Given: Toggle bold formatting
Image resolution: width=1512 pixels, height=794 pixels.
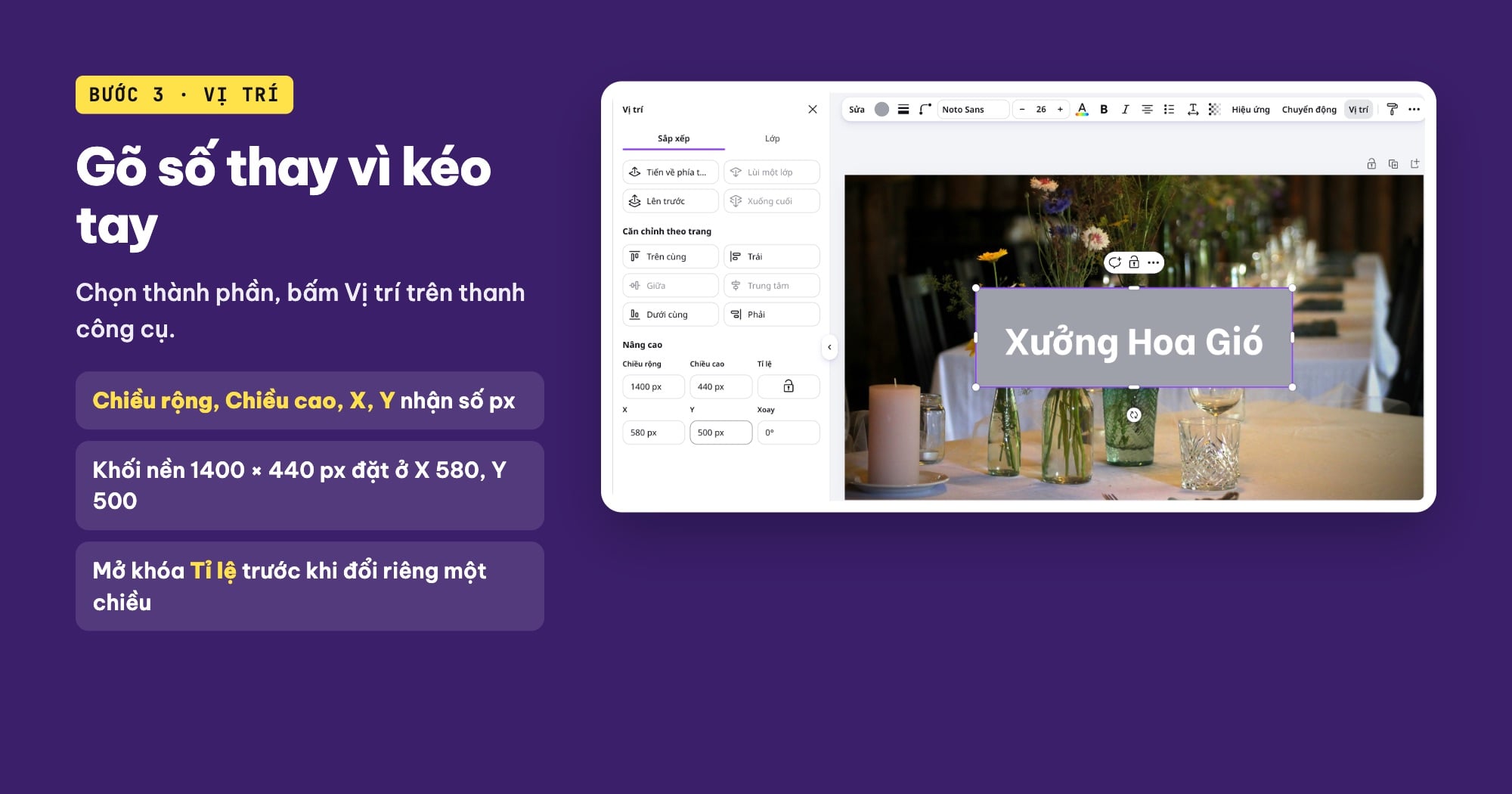Looking at the screenshot, I should coord(1104,110).
